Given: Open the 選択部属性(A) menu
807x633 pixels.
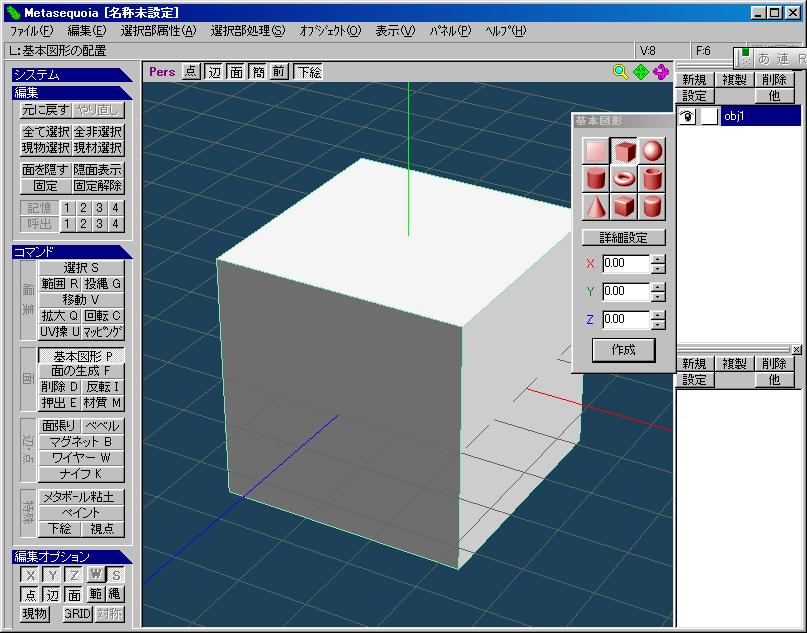Looking at the screenshot, I should point(159,31).
